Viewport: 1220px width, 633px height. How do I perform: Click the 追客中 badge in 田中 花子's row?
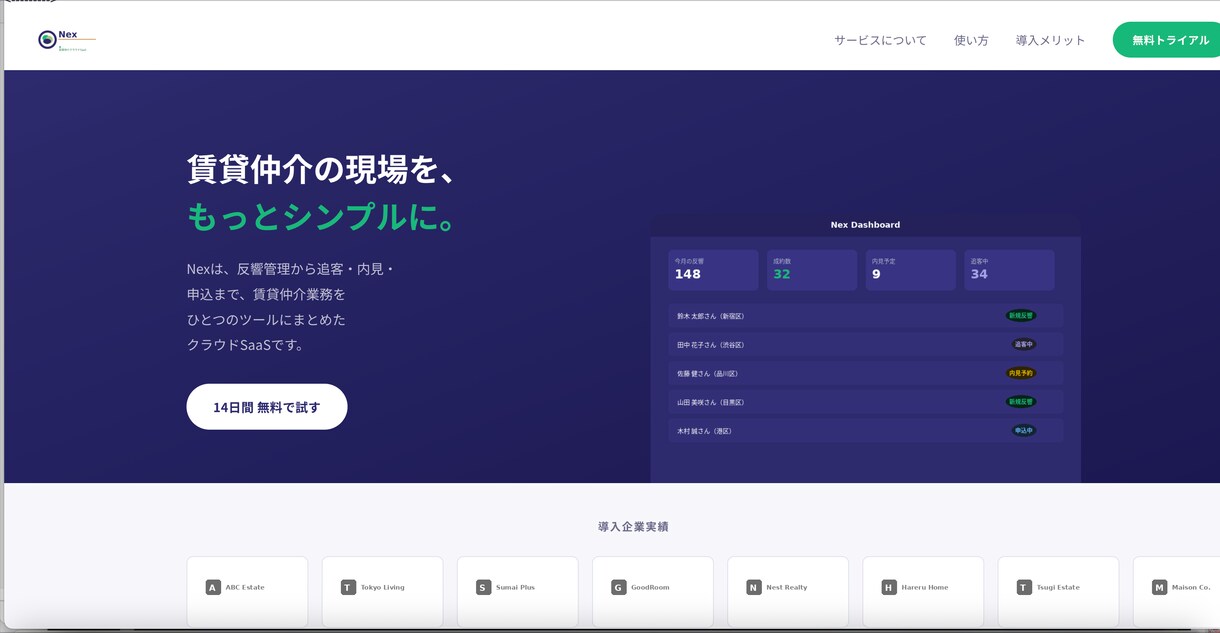coord(1023,344)
